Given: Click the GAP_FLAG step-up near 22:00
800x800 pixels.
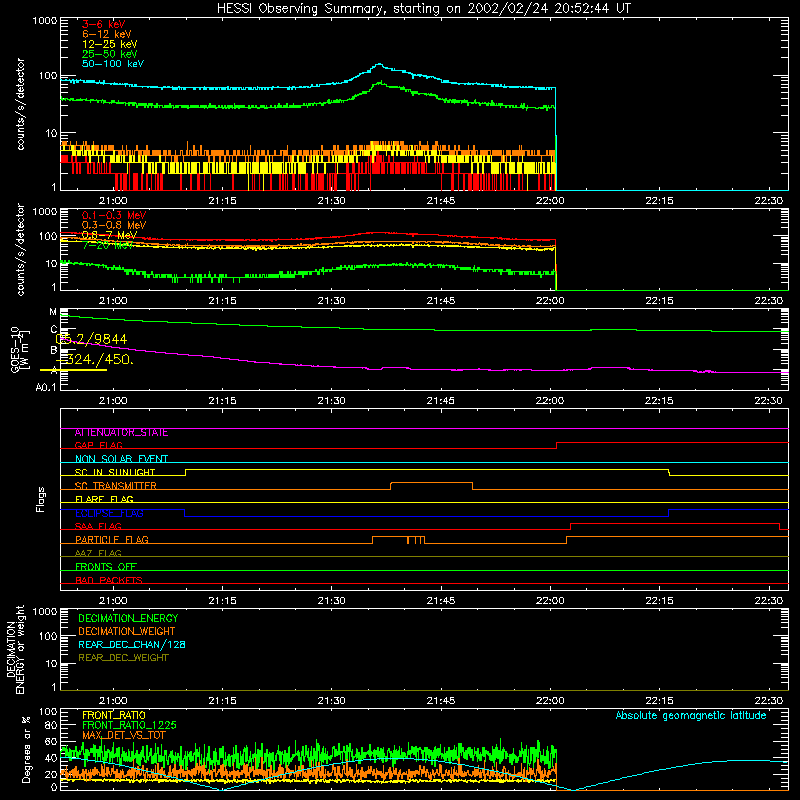Looking at the screenshot, I should [556, 445].
